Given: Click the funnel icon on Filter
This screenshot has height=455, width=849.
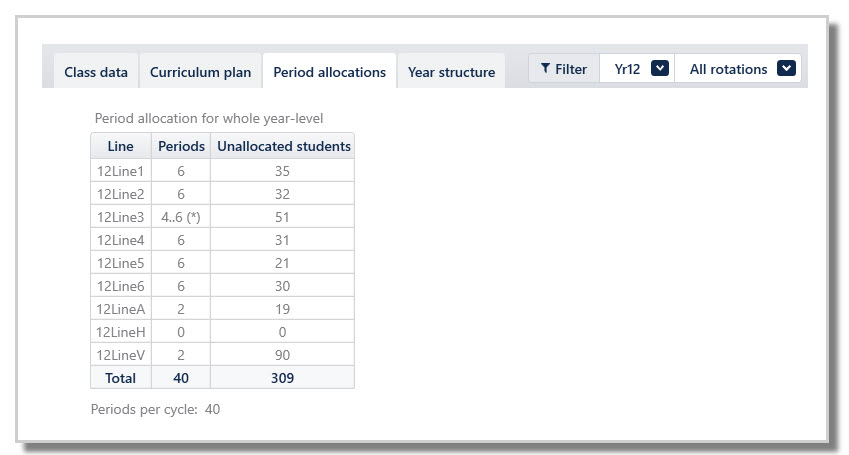Looking at the screenshot, I should [x=545, y=69].
